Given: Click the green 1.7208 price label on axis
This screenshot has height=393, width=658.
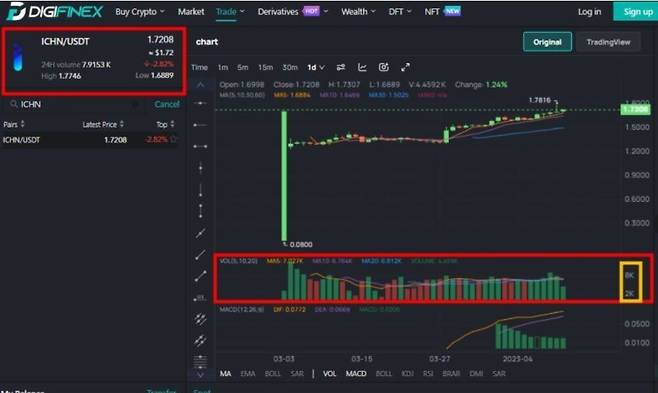Looking at the screenshot, I should [x=635, y=109].
